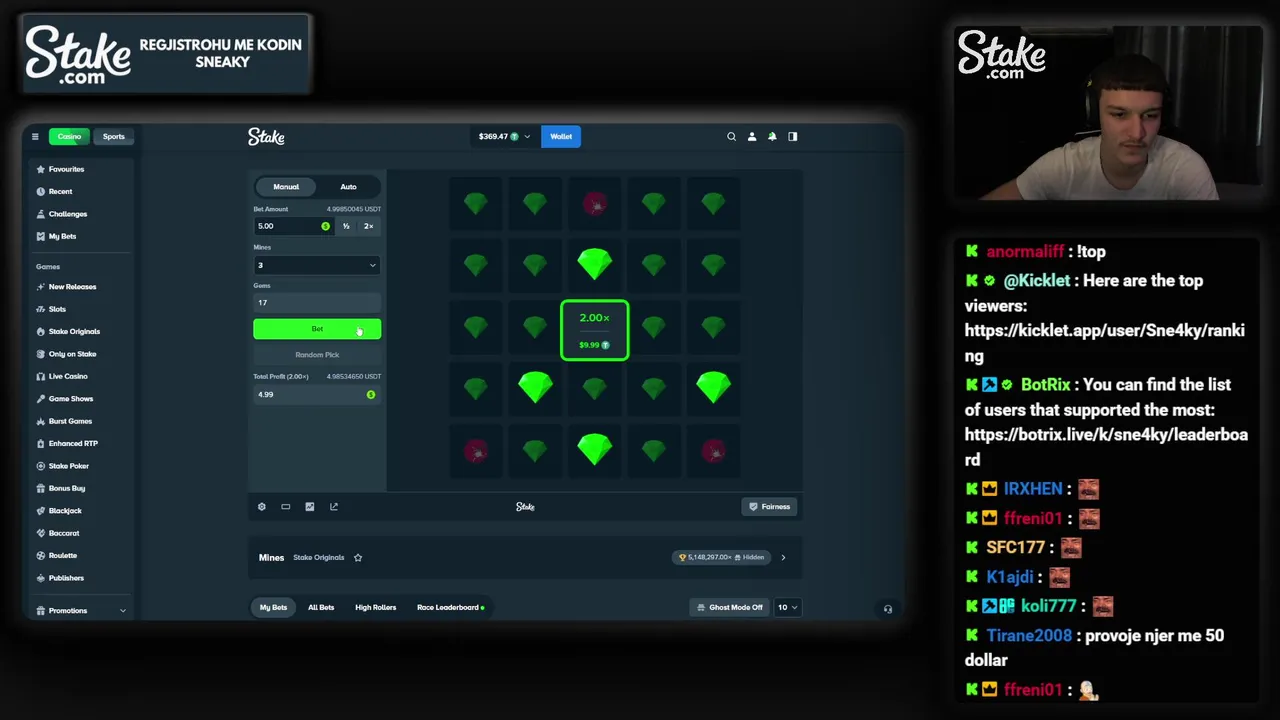Click the pop-out game icon

coord(334,506)
